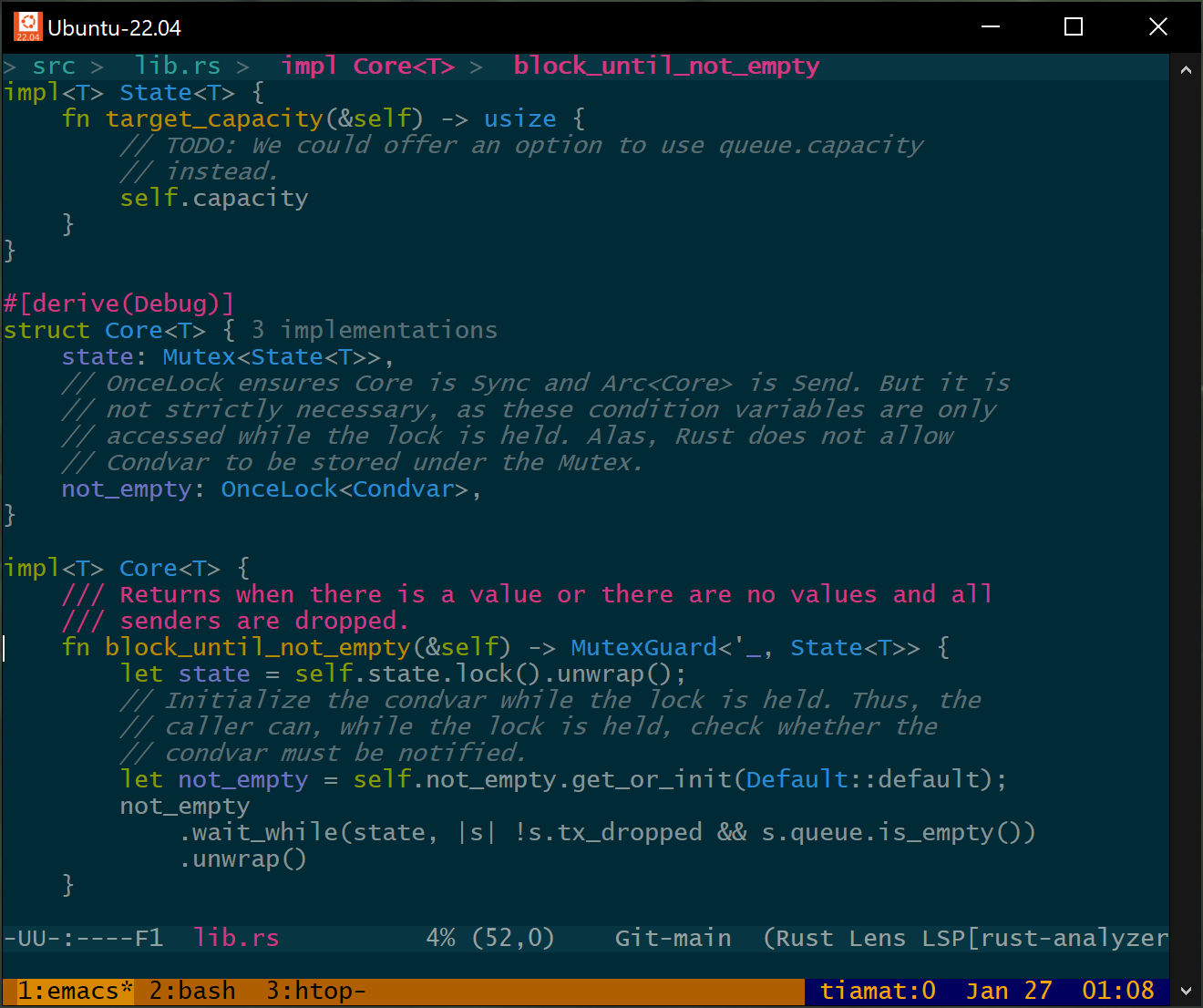Click the Lens minor mode indicator
Image resolution: width=1203 pixels, height=1008 pixels.
point(878,938)
